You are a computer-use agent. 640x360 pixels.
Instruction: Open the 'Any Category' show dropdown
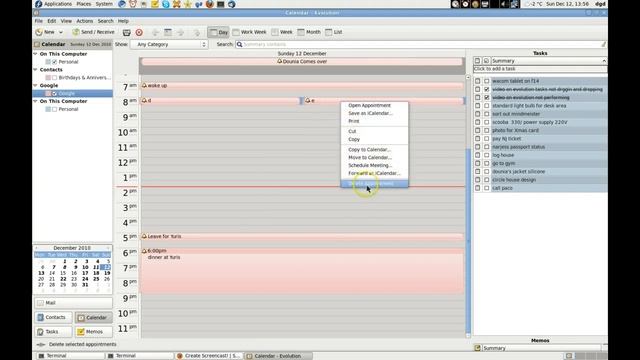pos(169,44)
